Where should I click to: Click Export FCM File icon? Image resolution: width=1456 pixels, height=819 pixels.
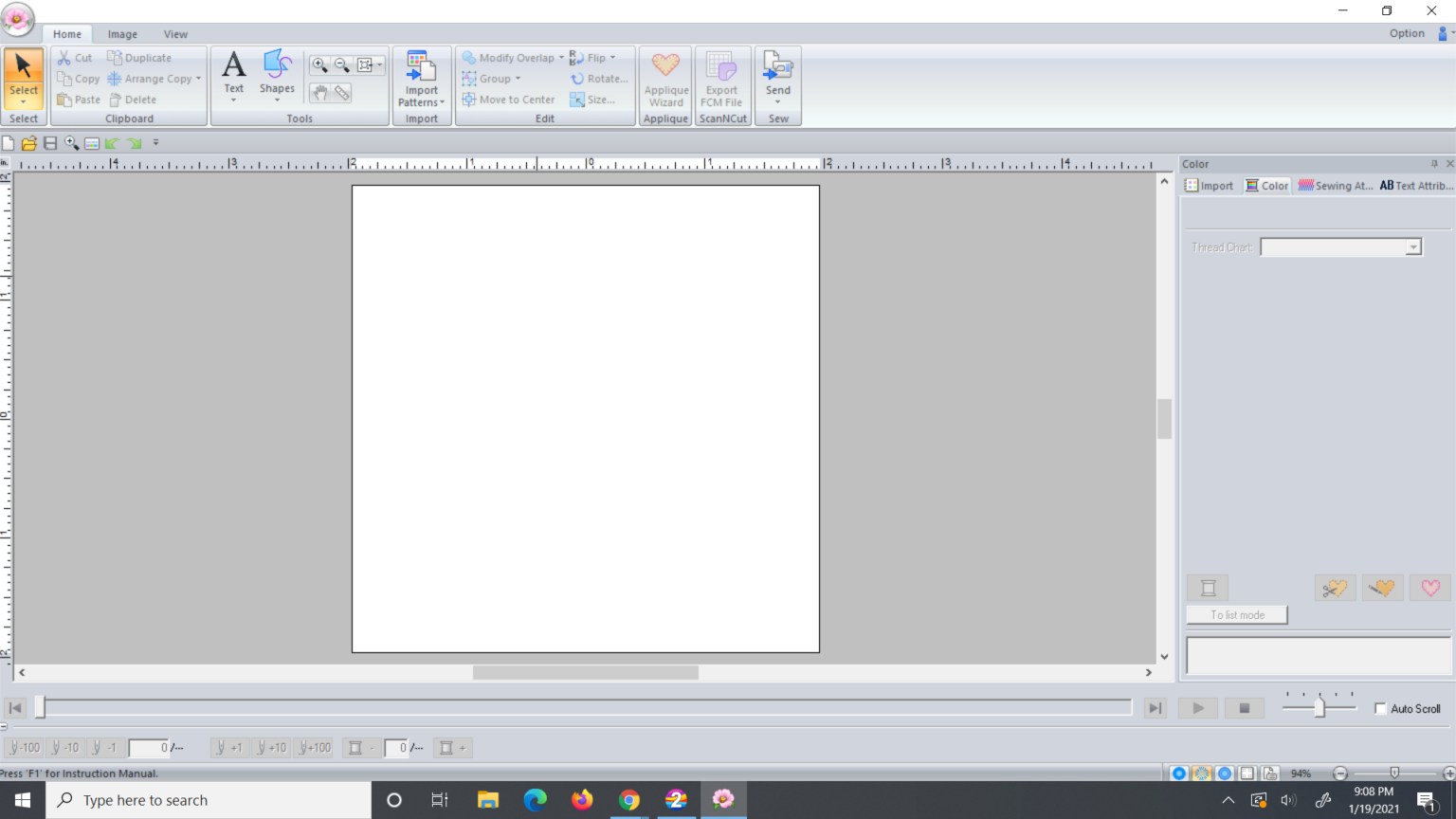(721, 79)
